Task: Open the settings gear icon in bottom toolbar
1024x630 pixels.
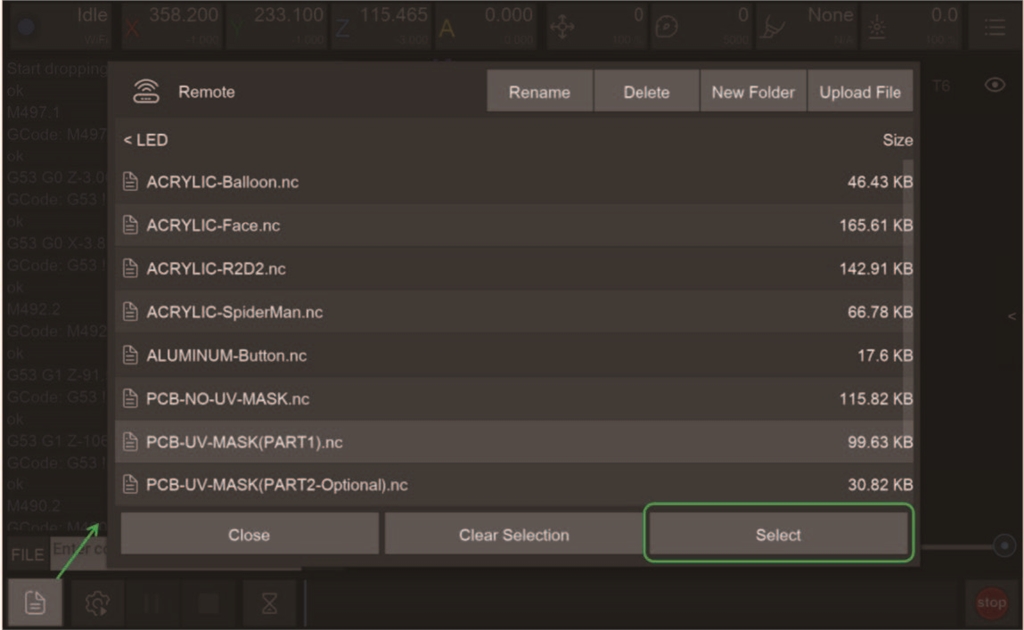Action: click(x=97, y=603)
